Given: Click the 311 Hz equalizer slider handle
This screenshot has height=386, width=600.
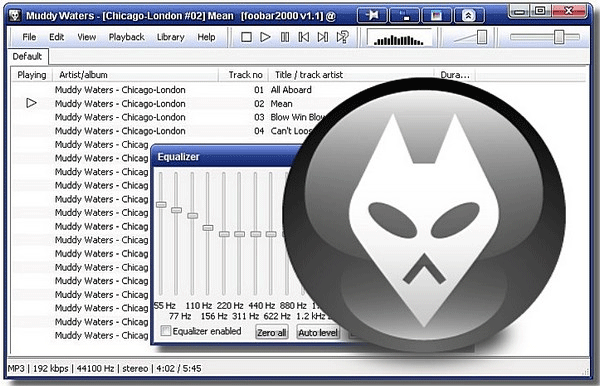Looking at the screenshot, I should 240,234.
